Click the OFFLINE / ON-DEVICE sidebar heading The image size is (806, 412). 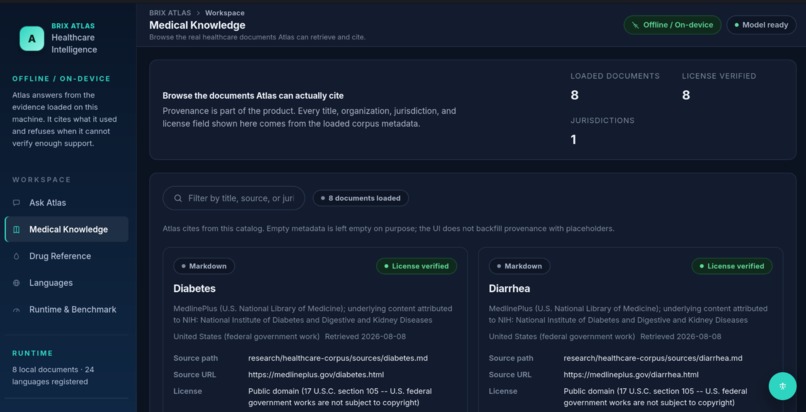(x=61, y=79)
